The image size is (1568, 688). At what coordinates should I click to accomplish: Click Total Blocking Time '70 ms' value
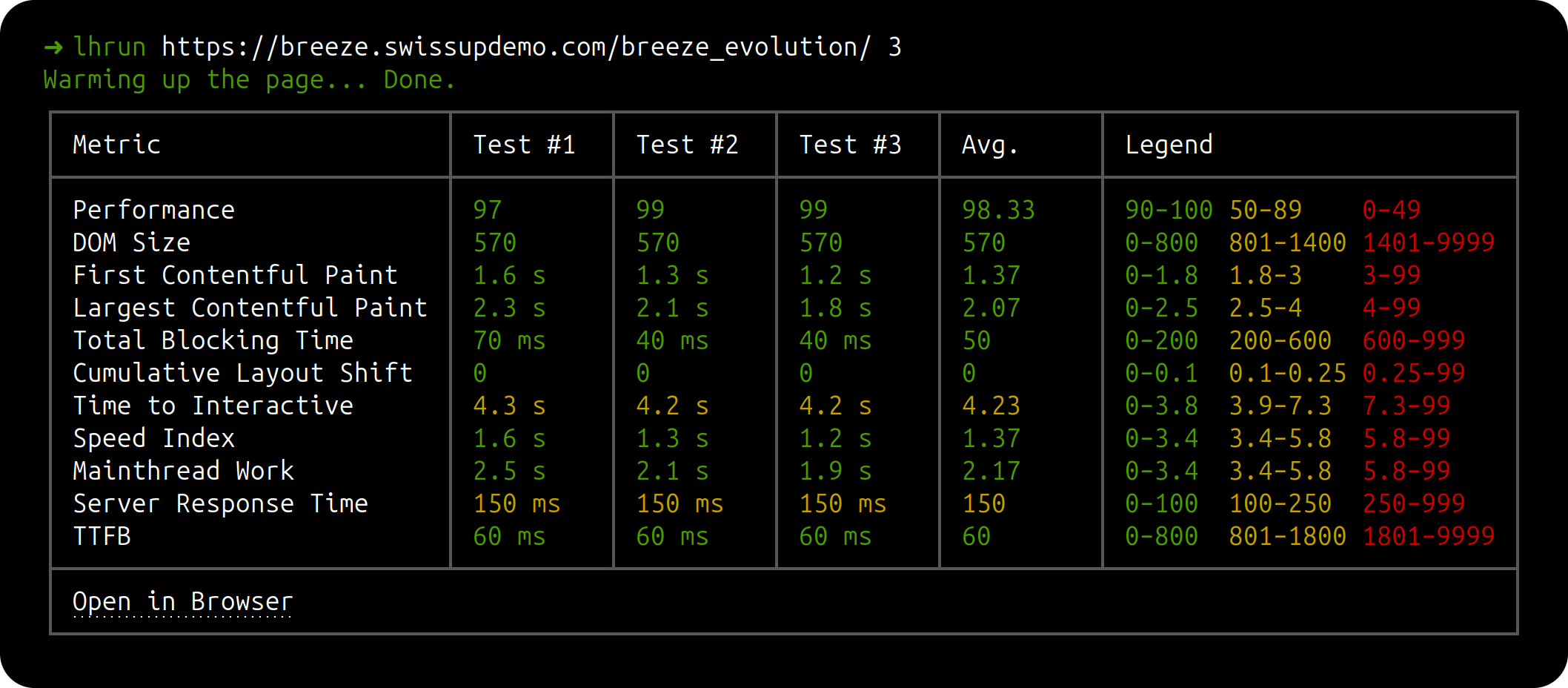(510, 340)
